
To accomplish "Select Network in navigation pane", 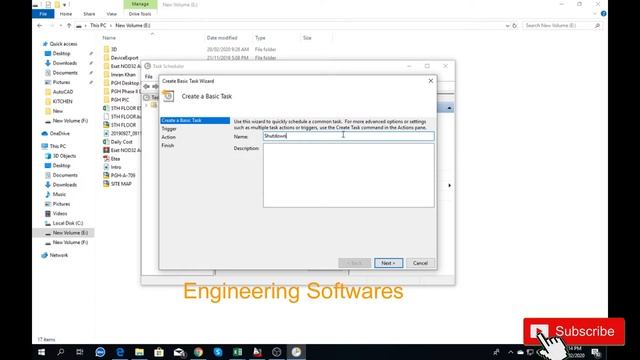I will (59, 255).
